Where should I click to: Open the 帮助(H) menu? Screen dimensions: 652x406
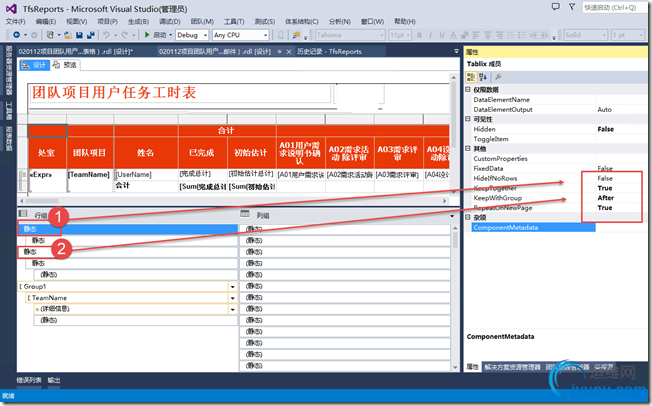pyautogui.click(x=405, y=21)
